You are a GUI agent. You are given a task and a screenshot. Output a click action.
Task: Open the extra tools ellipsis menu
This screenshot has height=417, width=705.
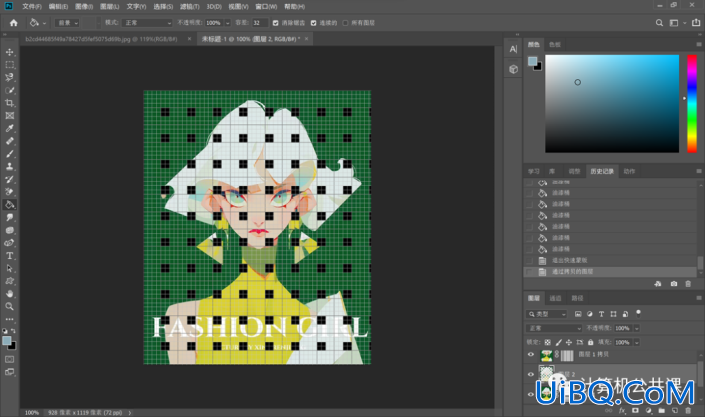(9, 319)
